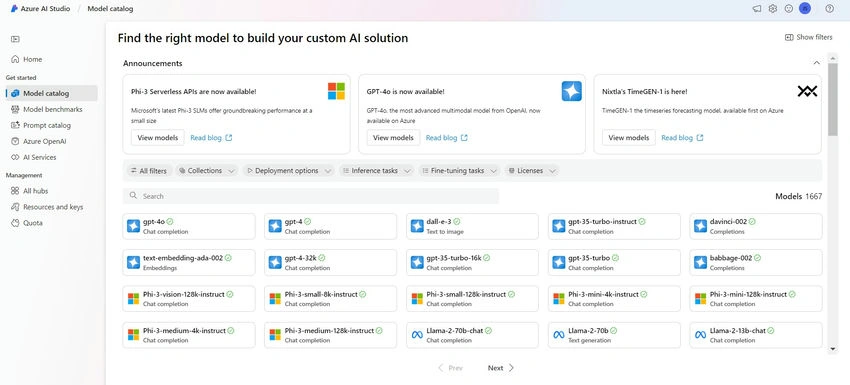Toggle Show filters panel

click(808, 37)
